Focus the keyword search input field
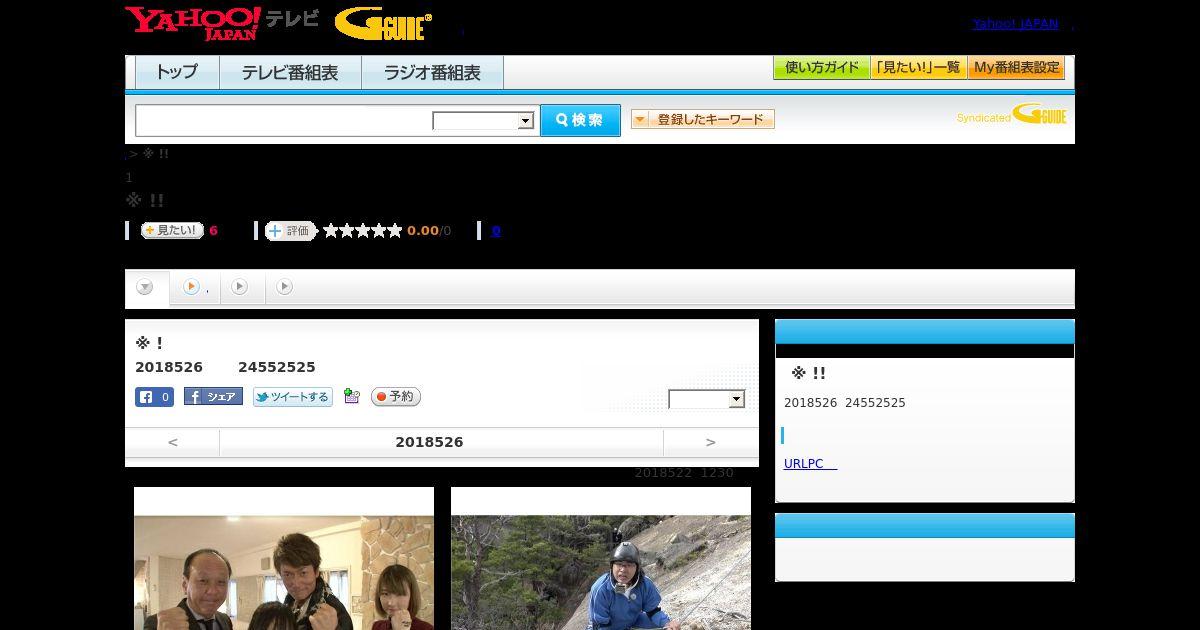Screen dimensions: 1200x630 point(284,121)
